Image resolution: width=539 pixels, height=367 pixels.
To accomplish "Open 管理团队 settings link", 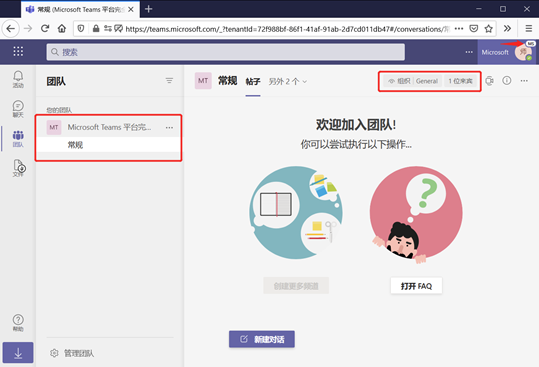I will 72,353.
